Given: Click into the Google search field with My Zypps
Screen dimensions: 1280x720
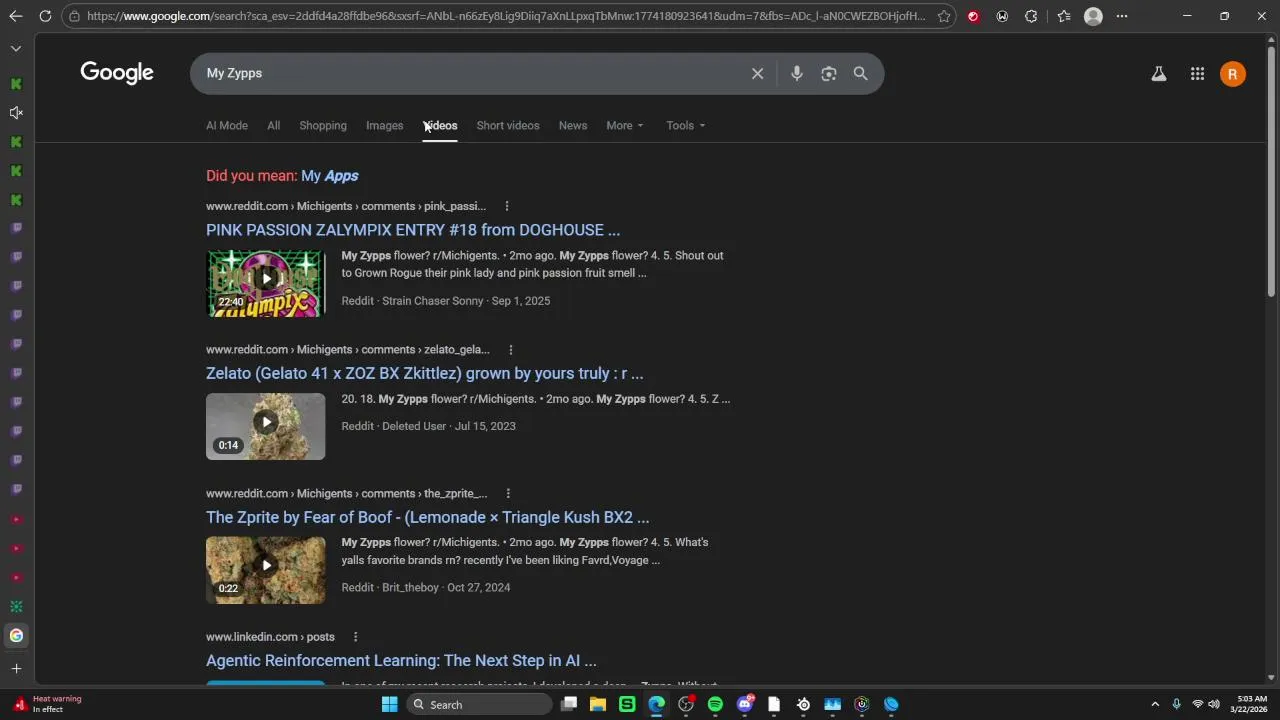Looking at the screenshot, I should click(470, 73).
